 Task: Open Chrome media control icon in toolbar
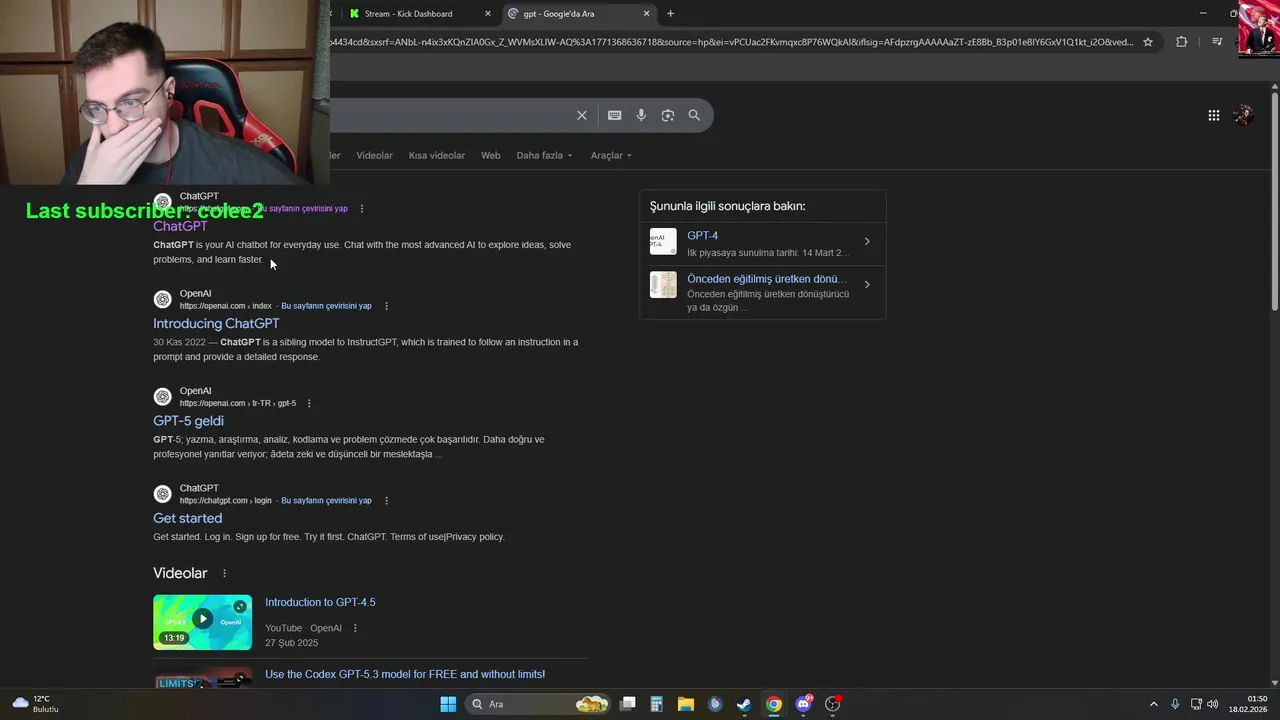tap(1217, 42)
